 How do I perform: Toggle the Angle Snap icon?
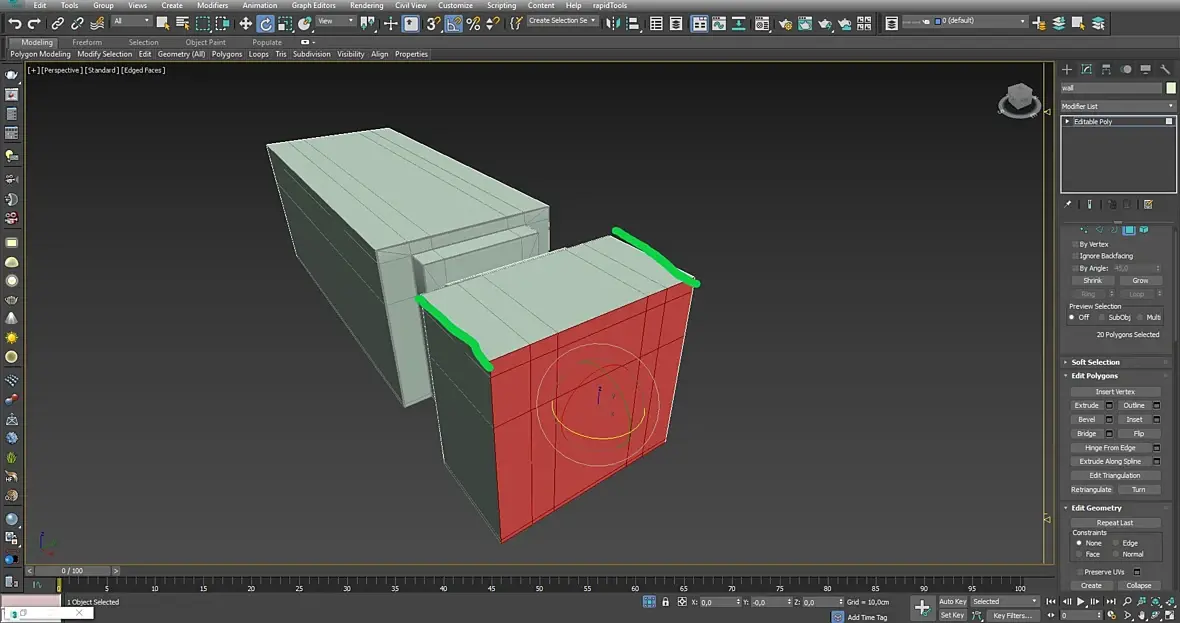[x=453, y=23]
